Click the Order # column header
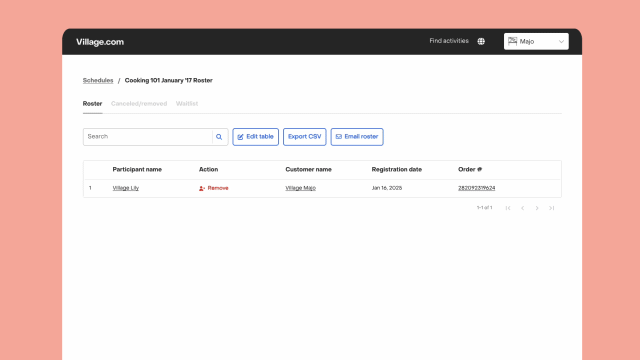 [x=470, y=169]
